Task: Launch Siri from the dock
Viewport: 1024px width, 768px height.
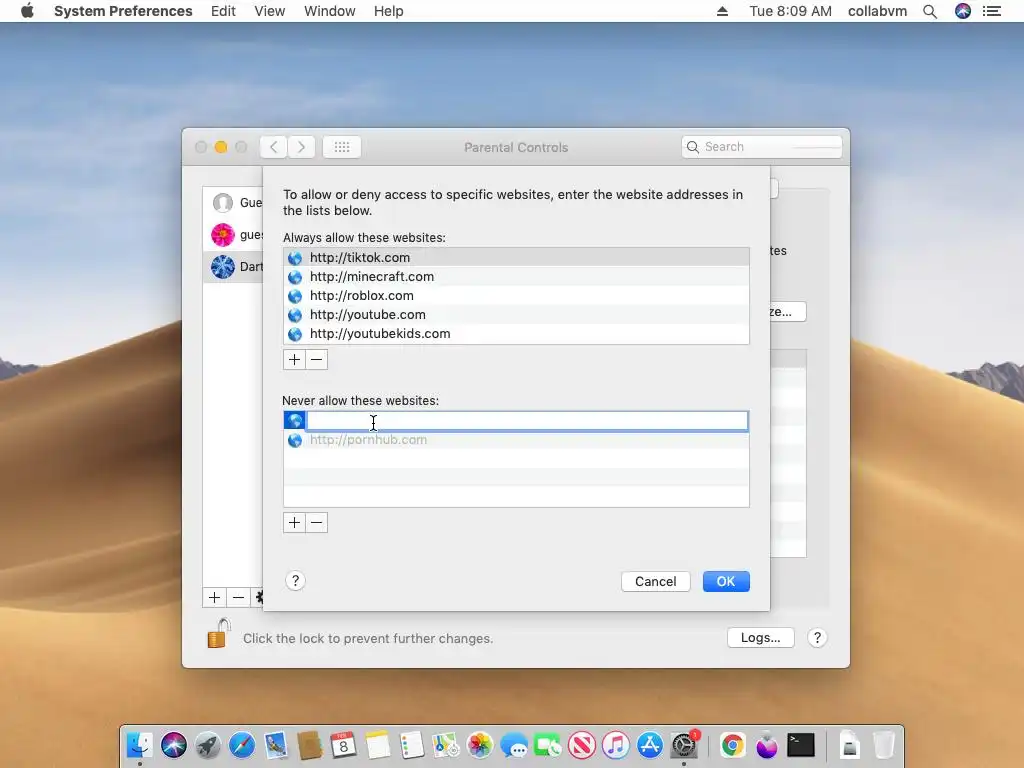Action: pyautogui.click(x=174, y=745)
